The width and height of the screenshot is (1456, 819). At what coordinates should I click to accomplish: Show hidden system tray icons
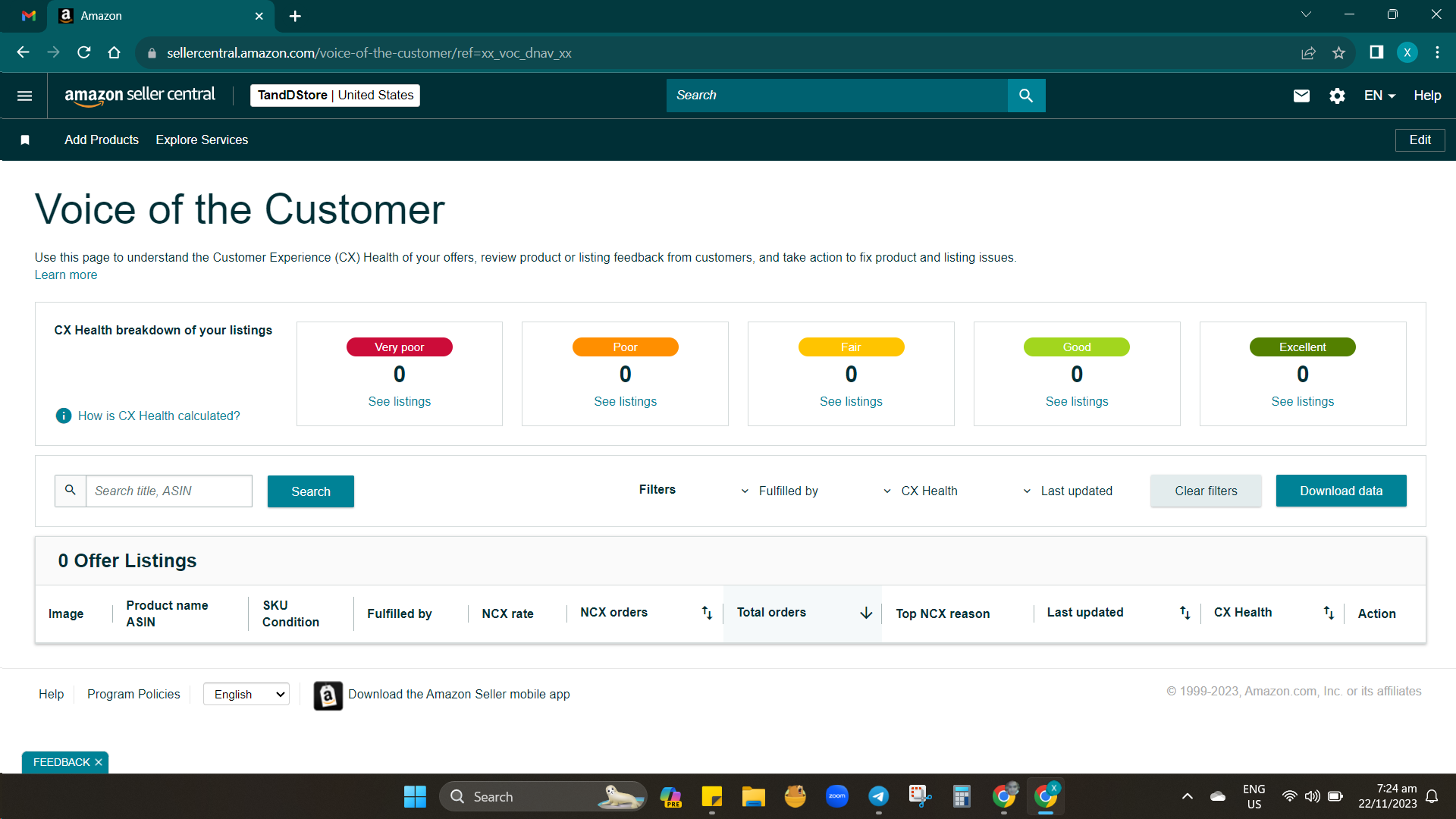(1187, 796)
